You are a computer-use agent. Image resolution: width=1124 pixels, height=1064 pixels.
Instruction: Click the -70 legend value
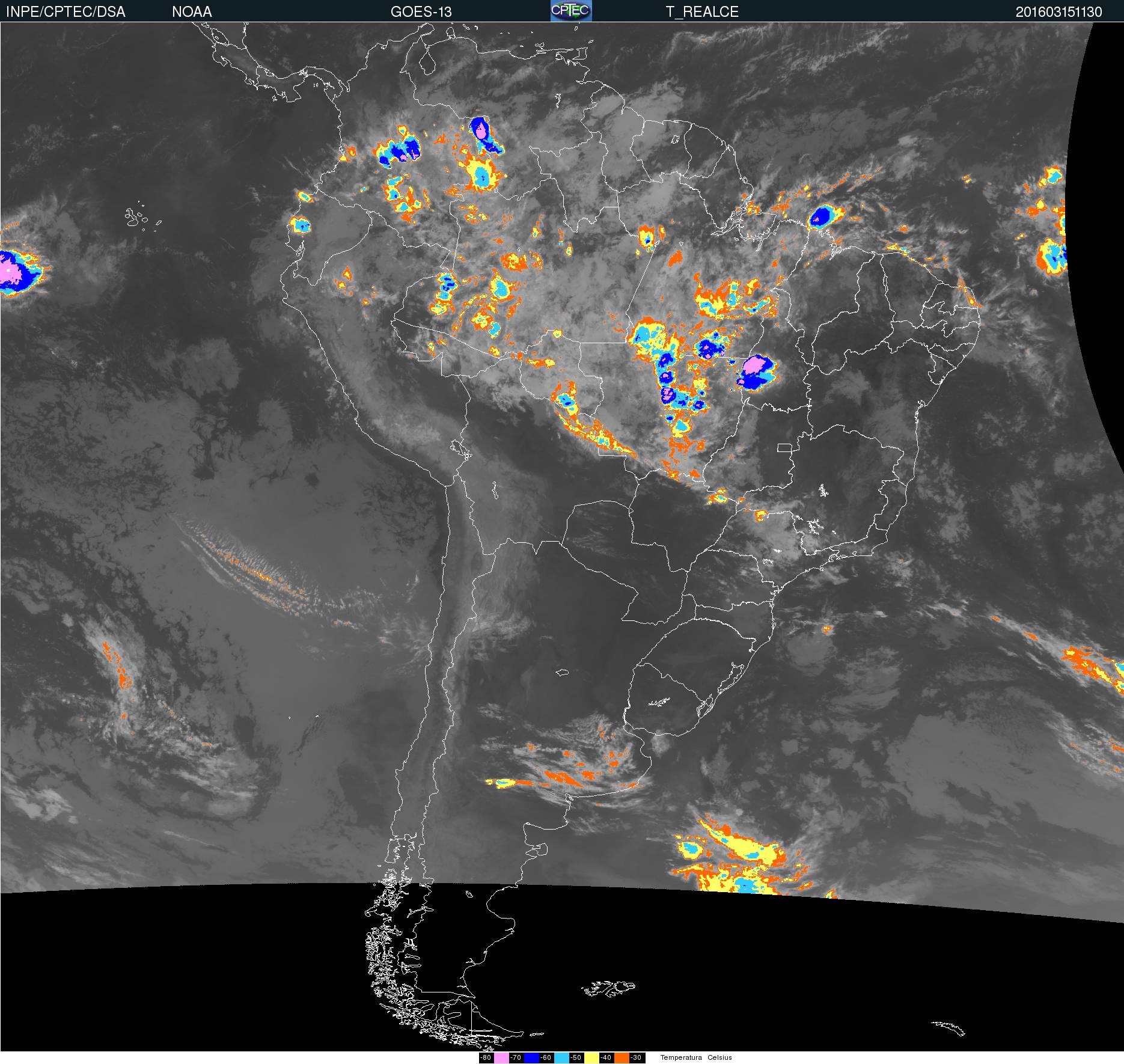click(516, 1058)
